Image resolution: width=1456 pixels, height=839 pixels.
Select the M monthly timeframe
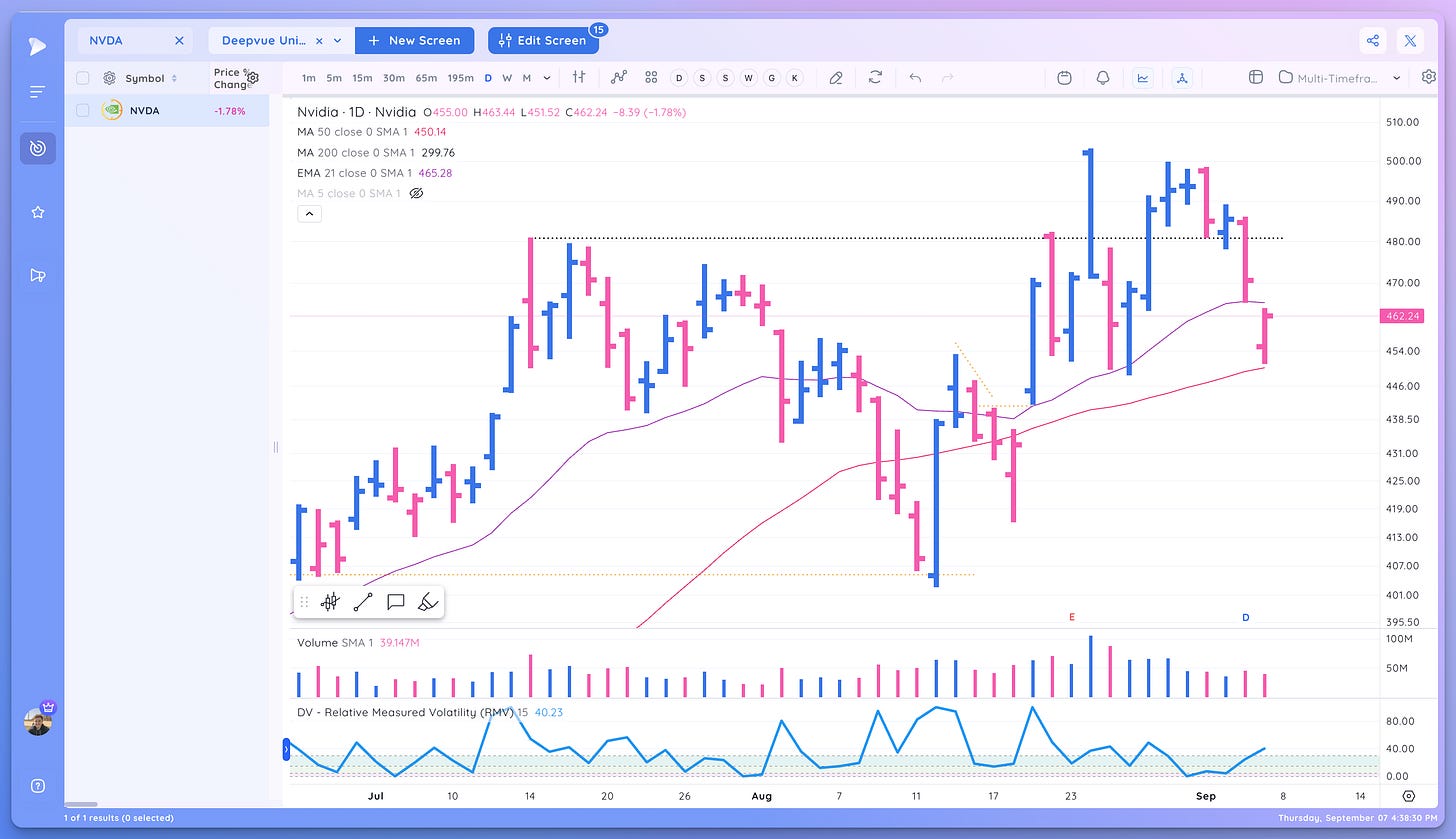click(x=527, y=78)
